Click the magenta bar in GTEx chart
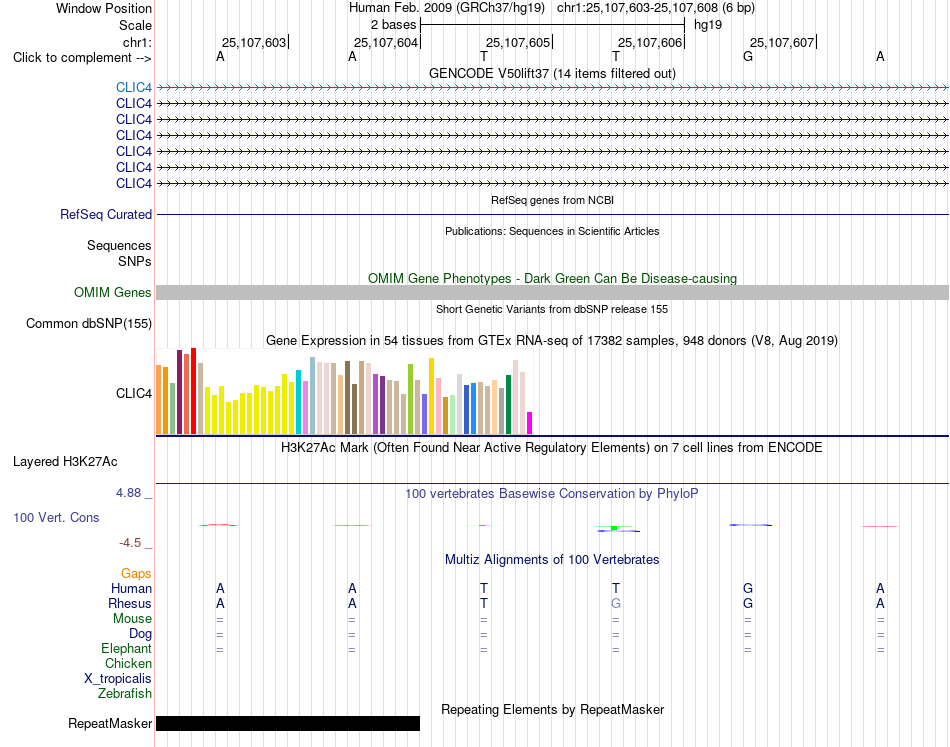This screenshot has height=747, width=950. tap(530, 423)
